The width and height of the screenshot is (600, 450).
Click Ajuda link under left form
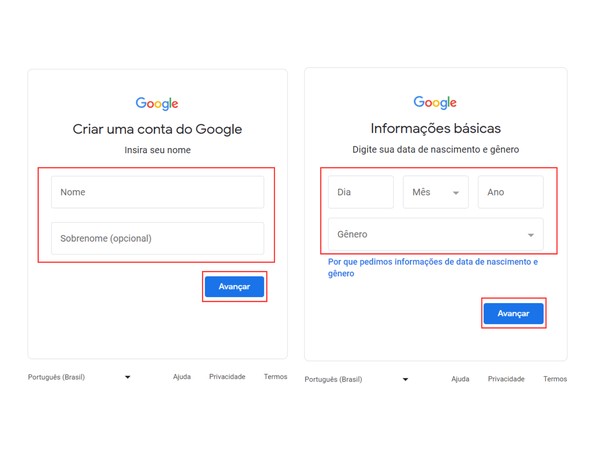click(181, 377)
